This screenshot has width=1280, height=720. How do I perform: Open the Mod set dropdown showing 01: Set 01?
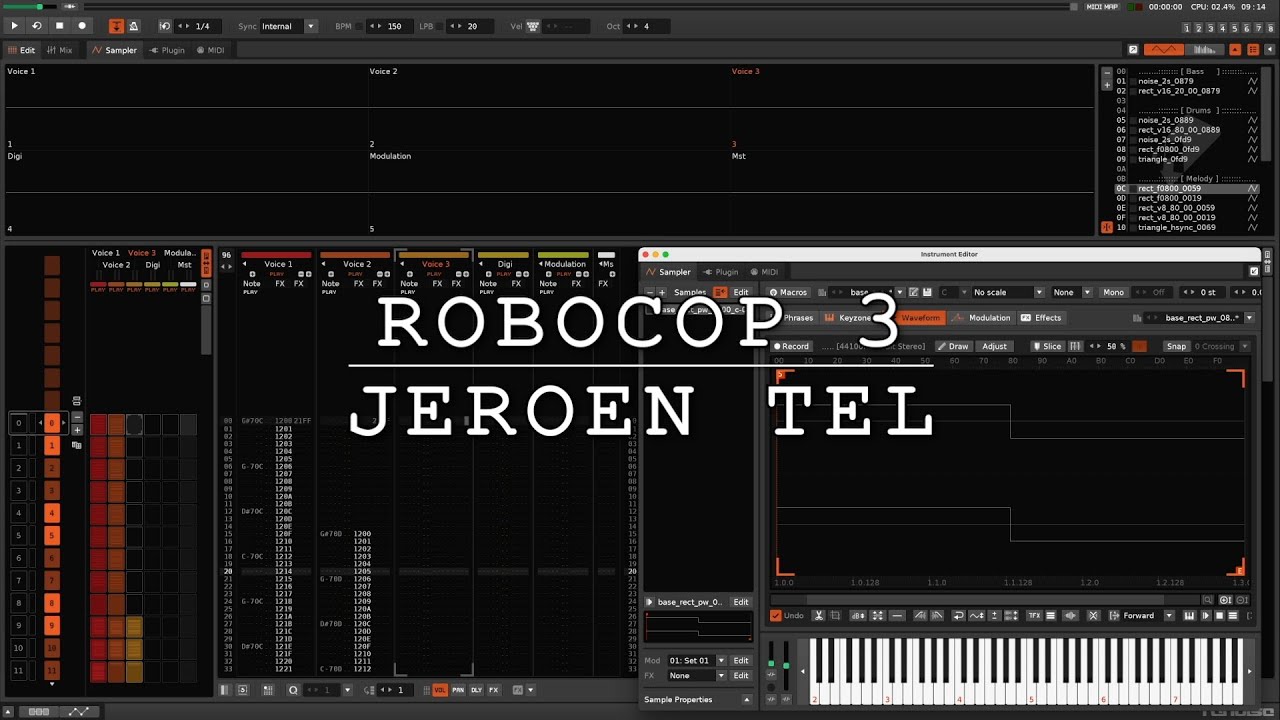pyautogui.click(x=697, y=661)
